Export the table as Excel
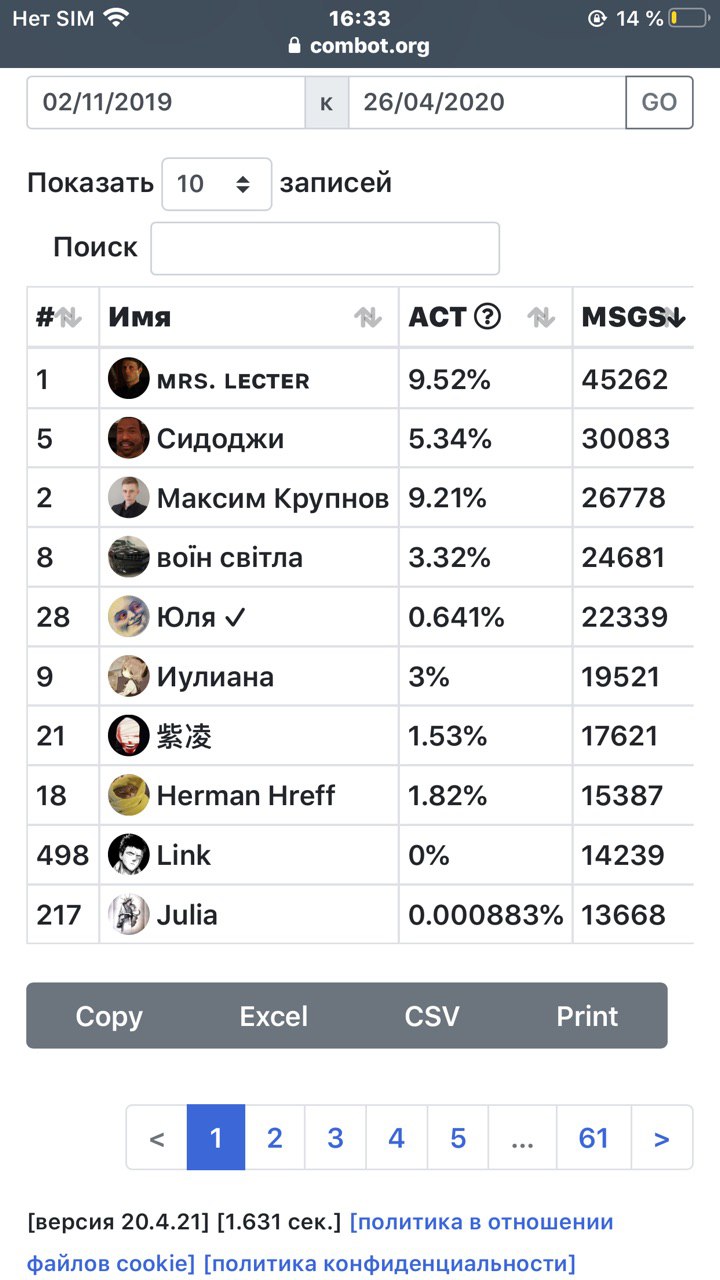720x1280 pixels. pos(274,1016)
